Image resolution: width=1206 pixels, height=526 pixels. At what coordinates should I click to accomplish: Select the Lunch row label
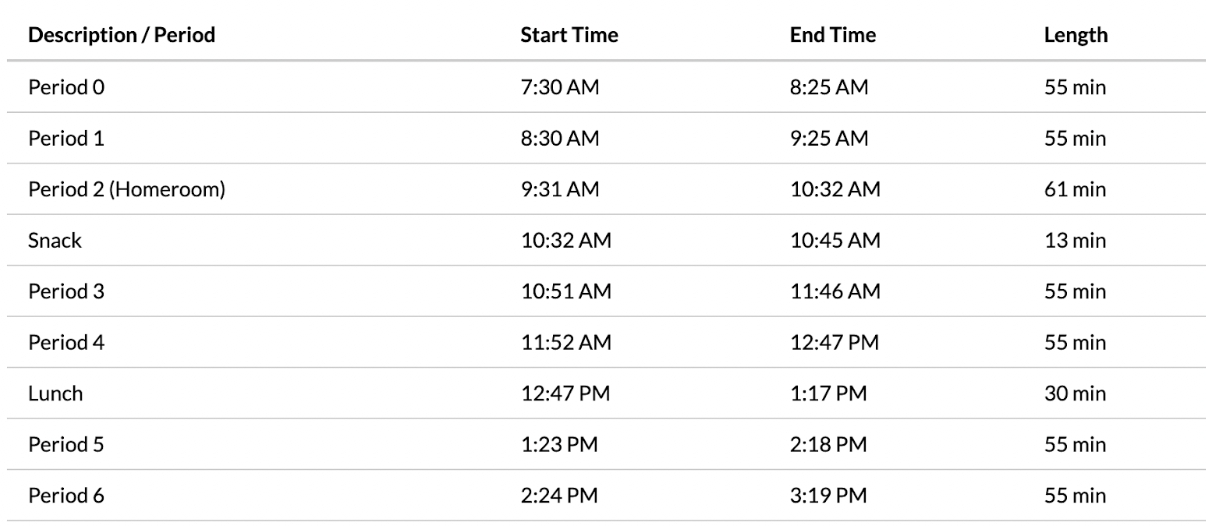[55, 393]
